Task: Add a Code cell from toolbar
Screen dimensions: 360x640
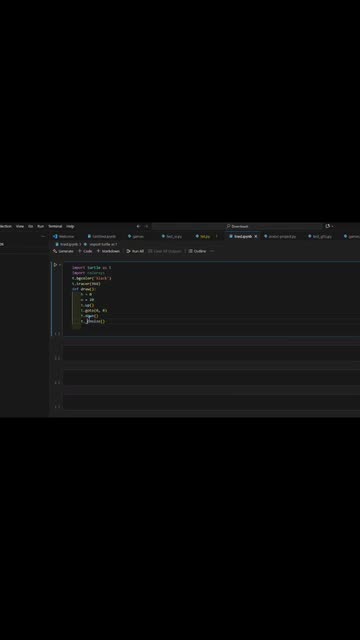Action: click(85, 251)
